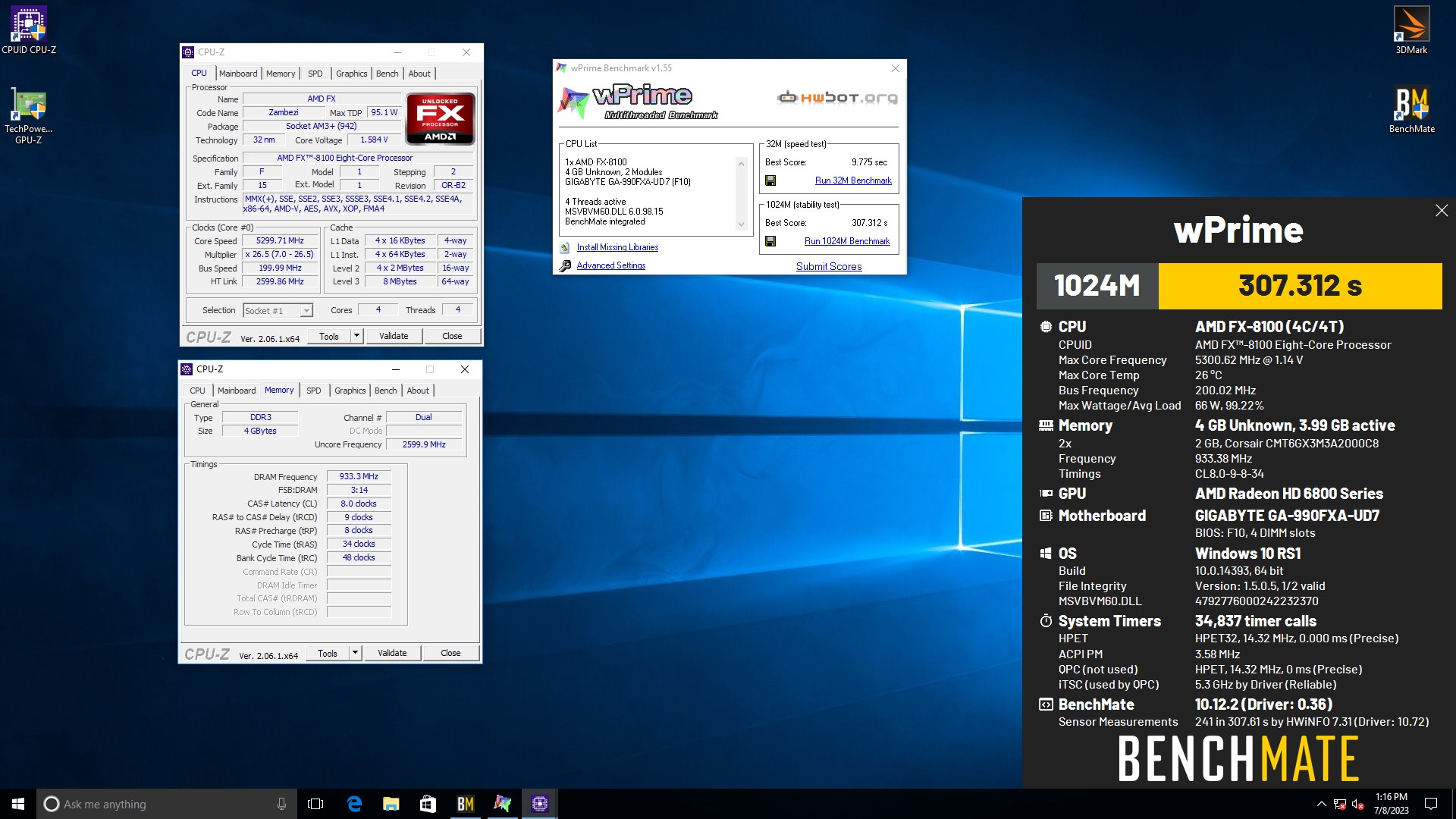Viewport: 1456px width, 819px height.
Task: Click the AMD FX processor logo in CPU-Z
Action: pos(441,118)
